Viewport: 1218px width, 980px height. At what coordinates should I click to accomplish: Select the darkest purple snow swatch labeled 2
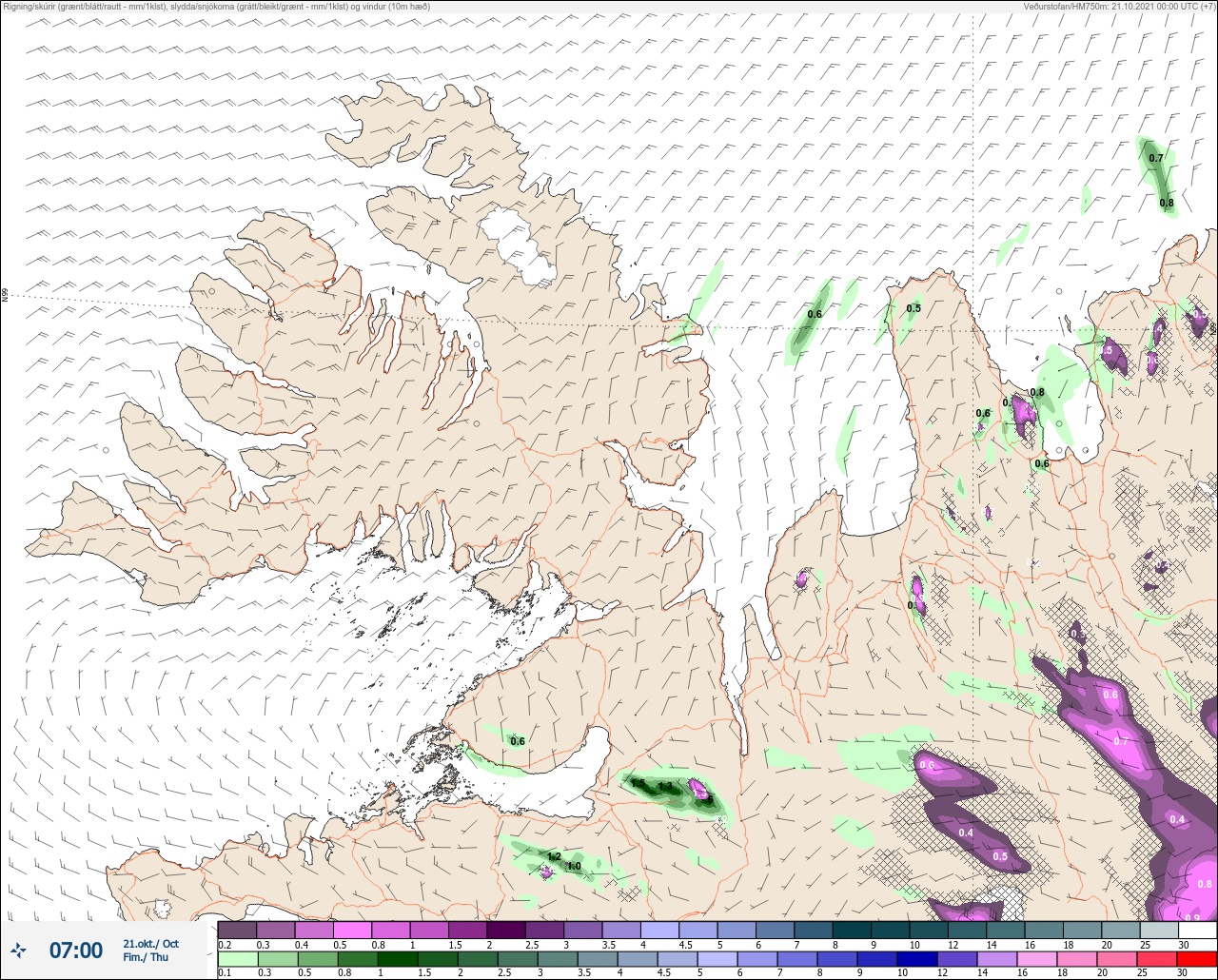pyautogui.click(x=505, y=930)
